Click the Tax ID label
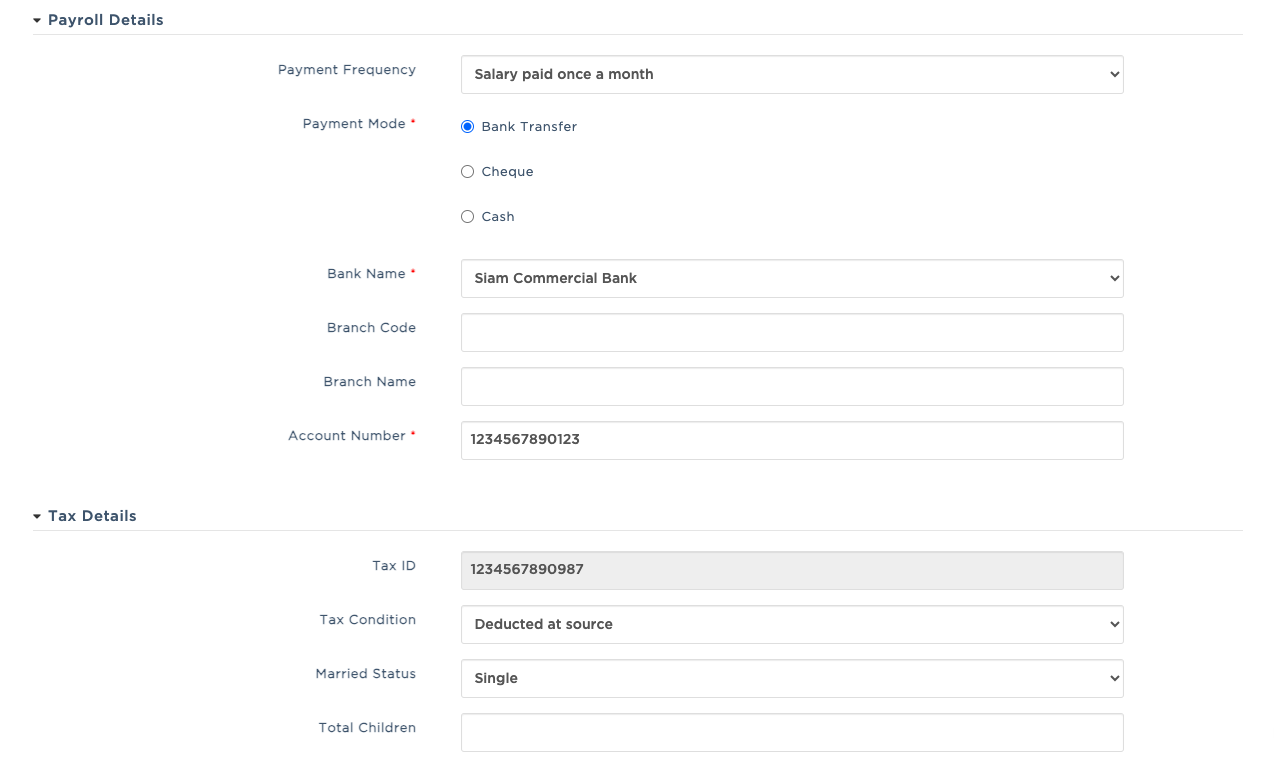This screenshot has width=1274, height=759. click(x=394, y=566)
